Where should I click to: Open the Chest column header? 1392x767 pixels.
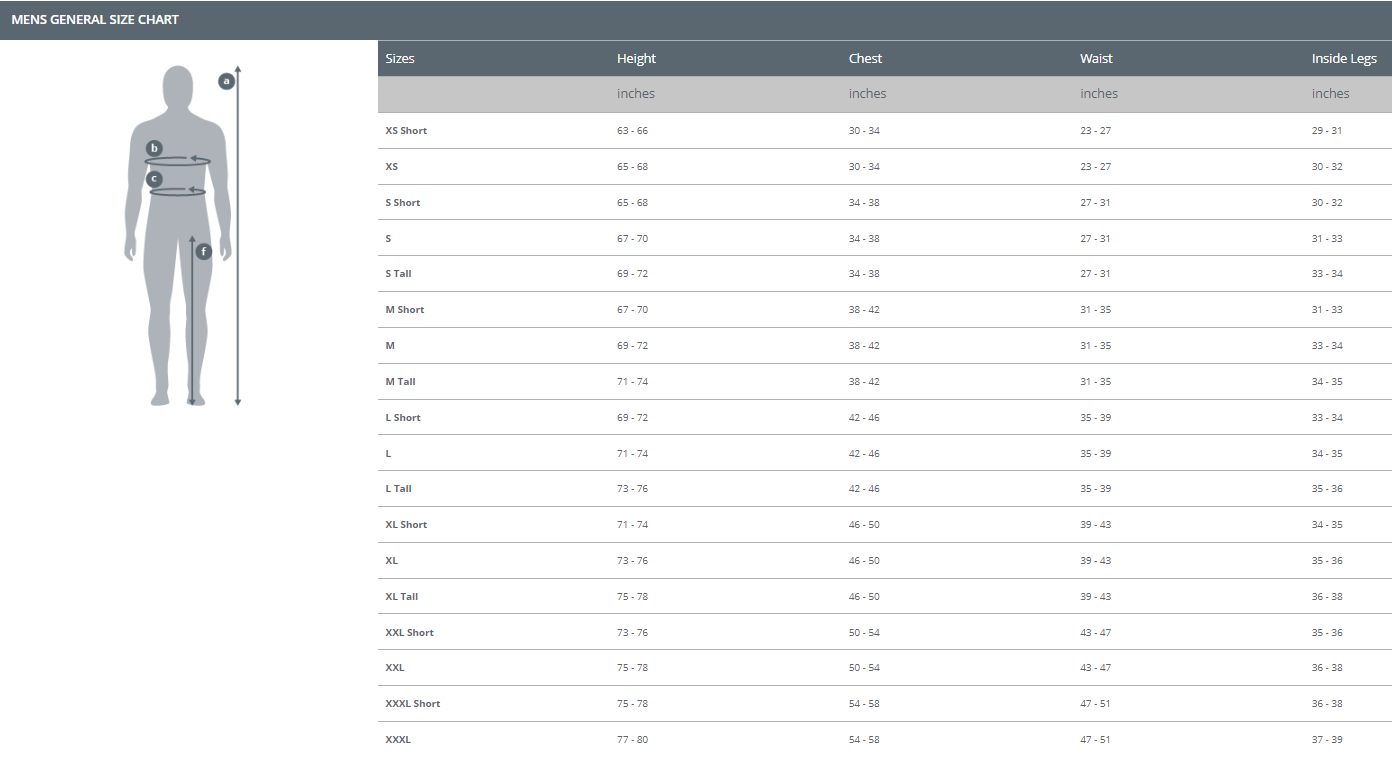click(x=866, y=58)
